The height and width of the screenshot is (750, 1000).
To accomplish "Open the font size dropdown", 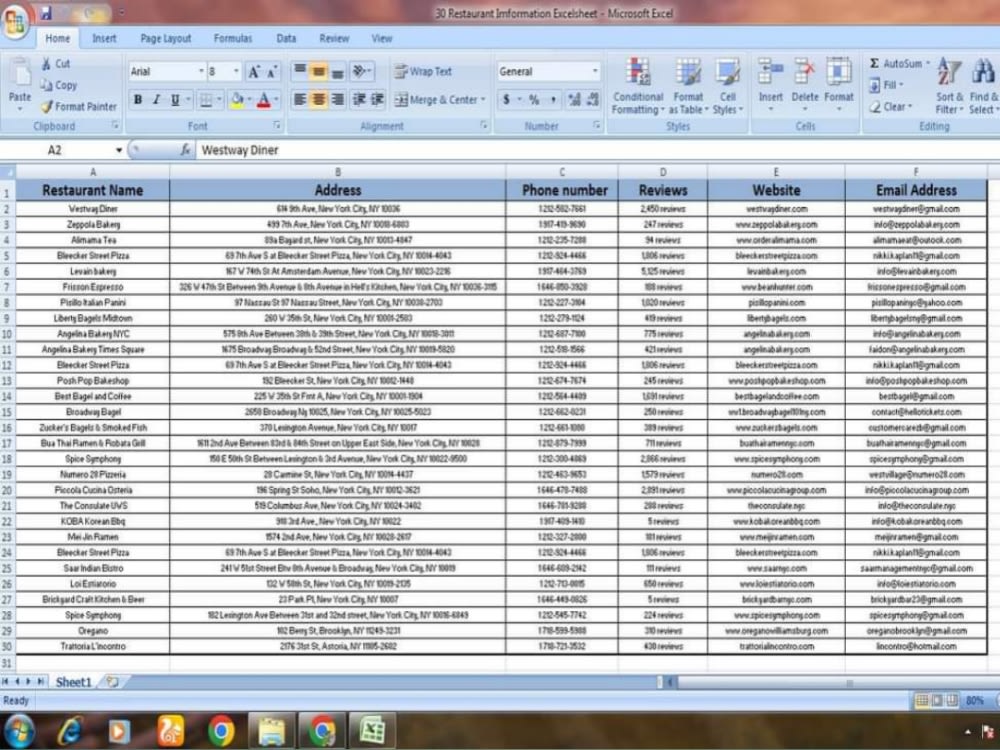I will click(x=236, y=71).
